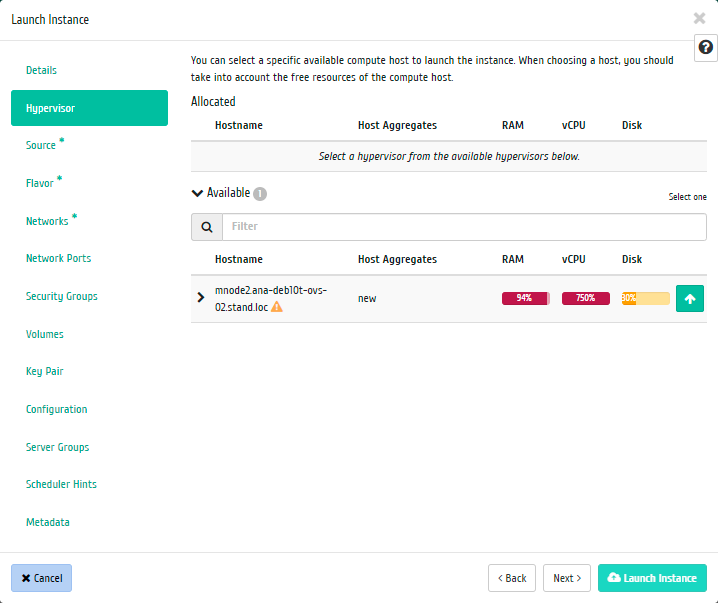This screenshot has width=718, height=603.
Task: Click the Available count badge
Action: pyautogui.click(x=260, y=194)
